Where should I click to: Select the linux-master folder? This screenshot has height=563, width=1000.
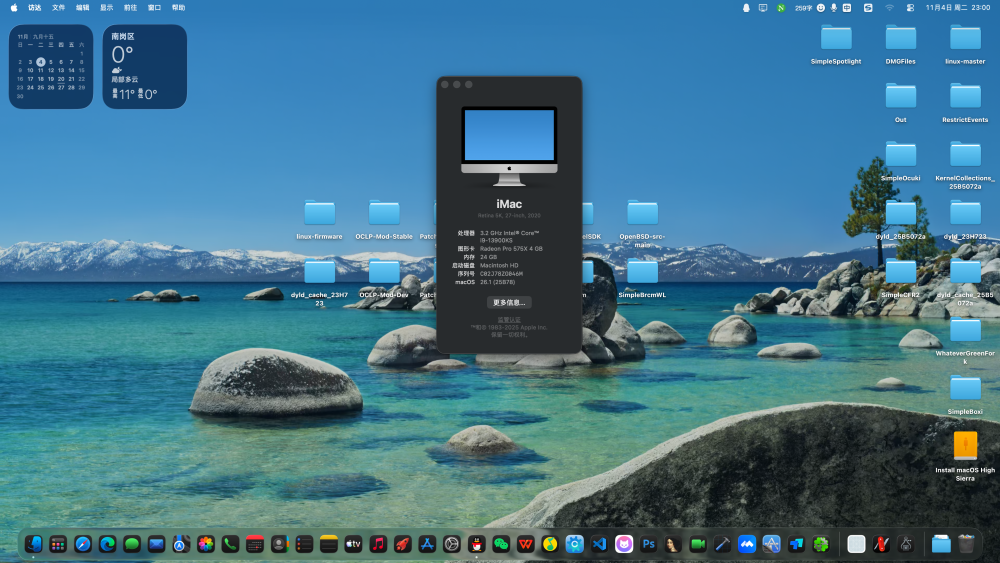(x=965, y=44)
